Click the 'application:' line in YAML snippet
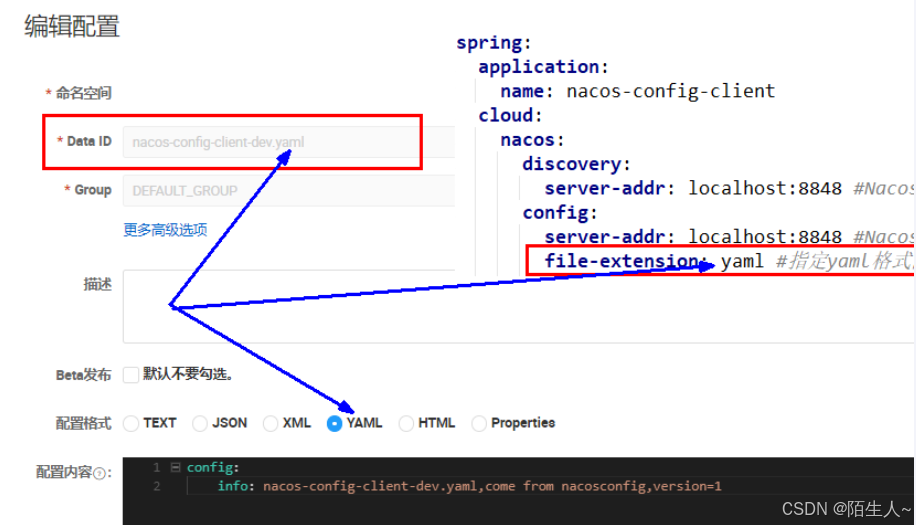 (543, 67)
